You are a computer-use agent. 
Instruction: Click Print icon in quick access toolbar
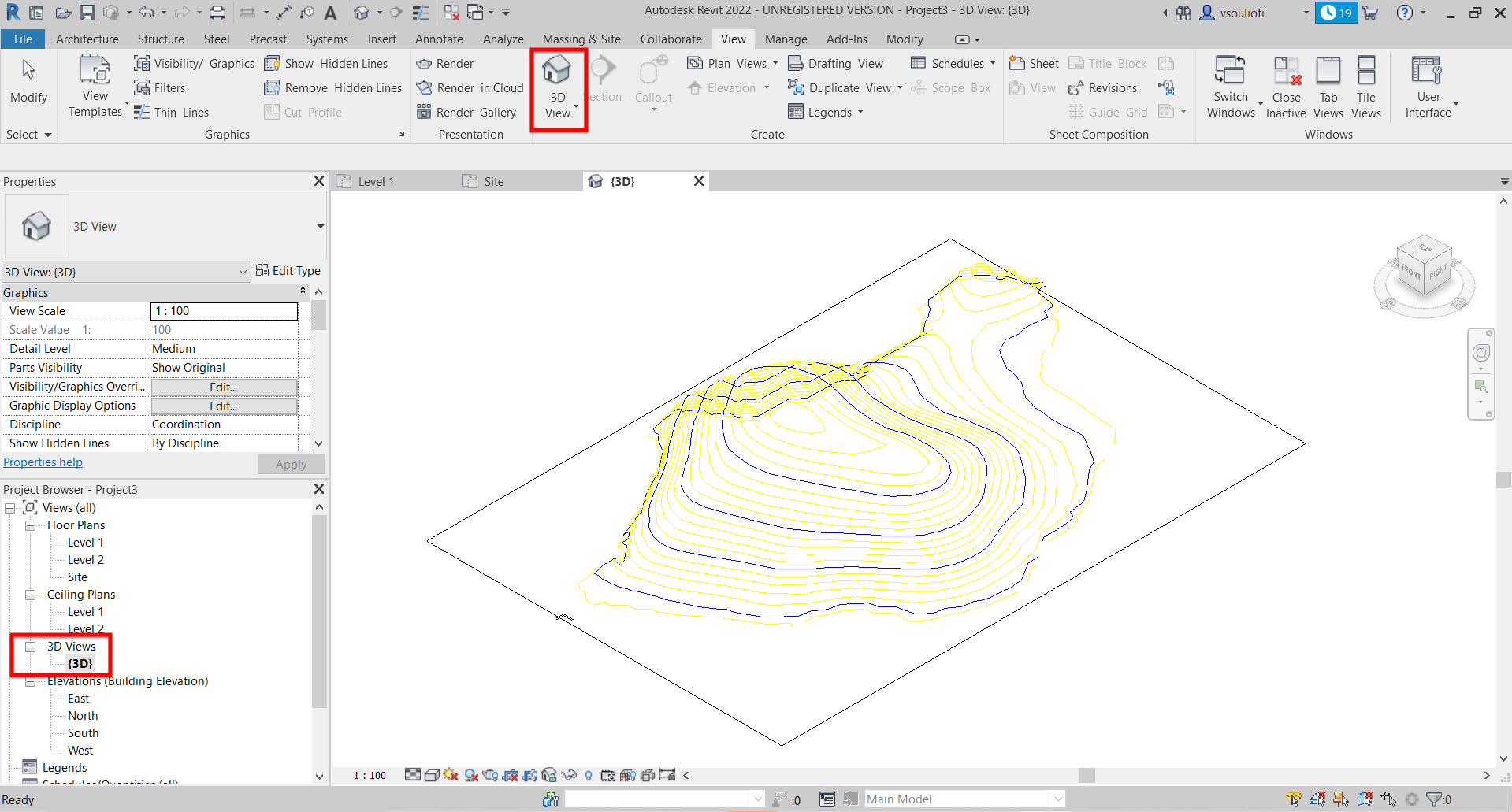coord(217,13)
